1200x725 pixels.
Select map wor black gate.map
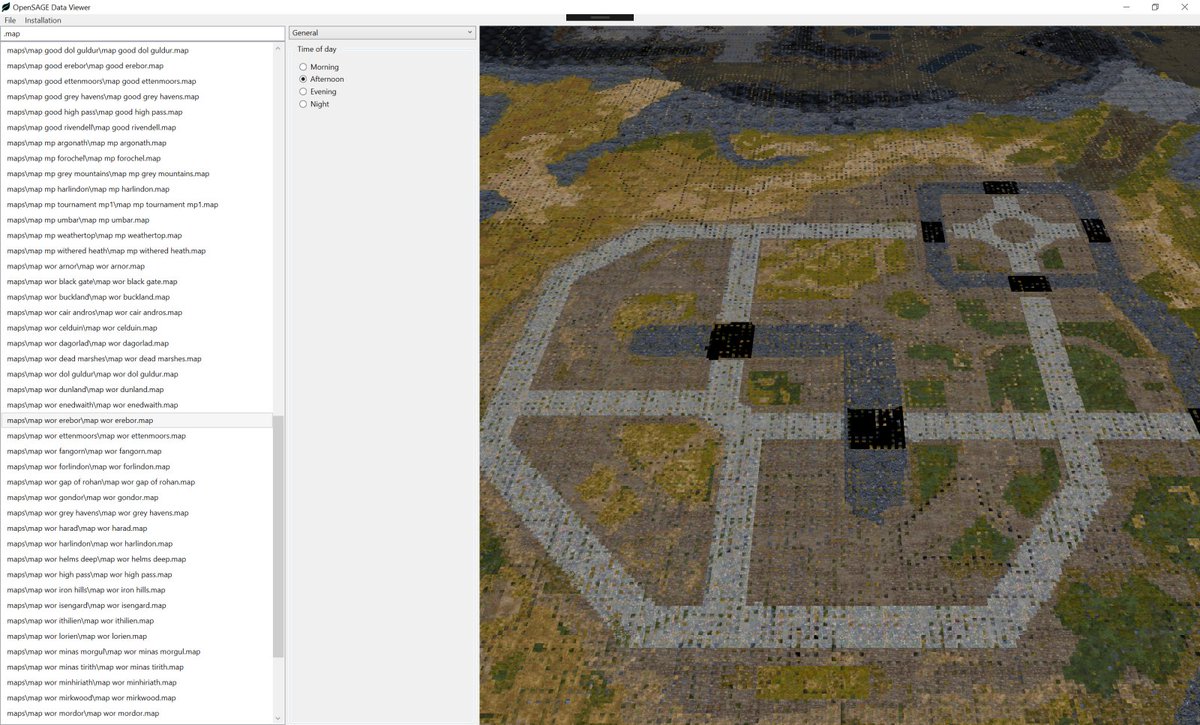point(137,282)
